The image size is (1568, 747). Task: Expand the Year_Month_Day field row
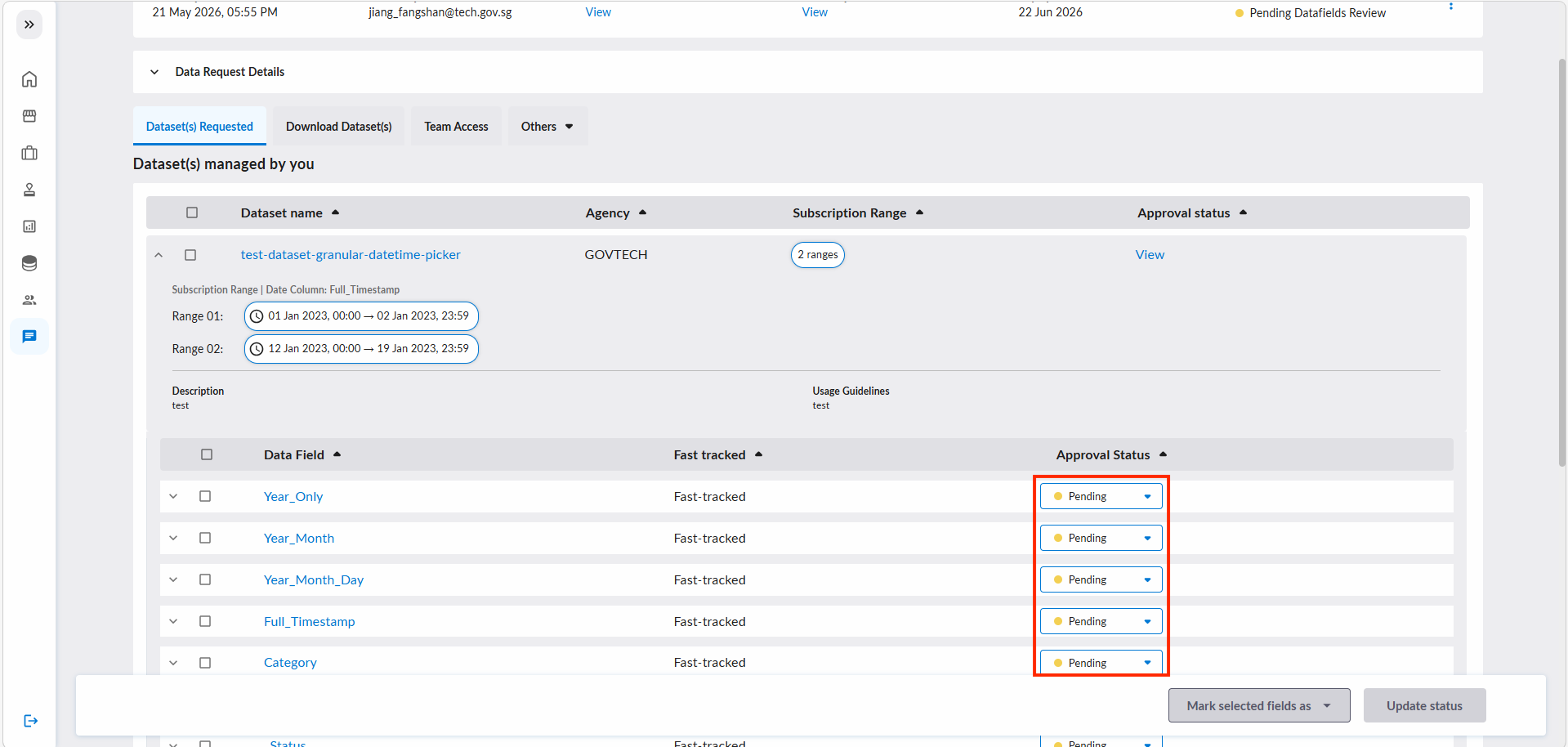pyautogui.click(x=173, y=579)
